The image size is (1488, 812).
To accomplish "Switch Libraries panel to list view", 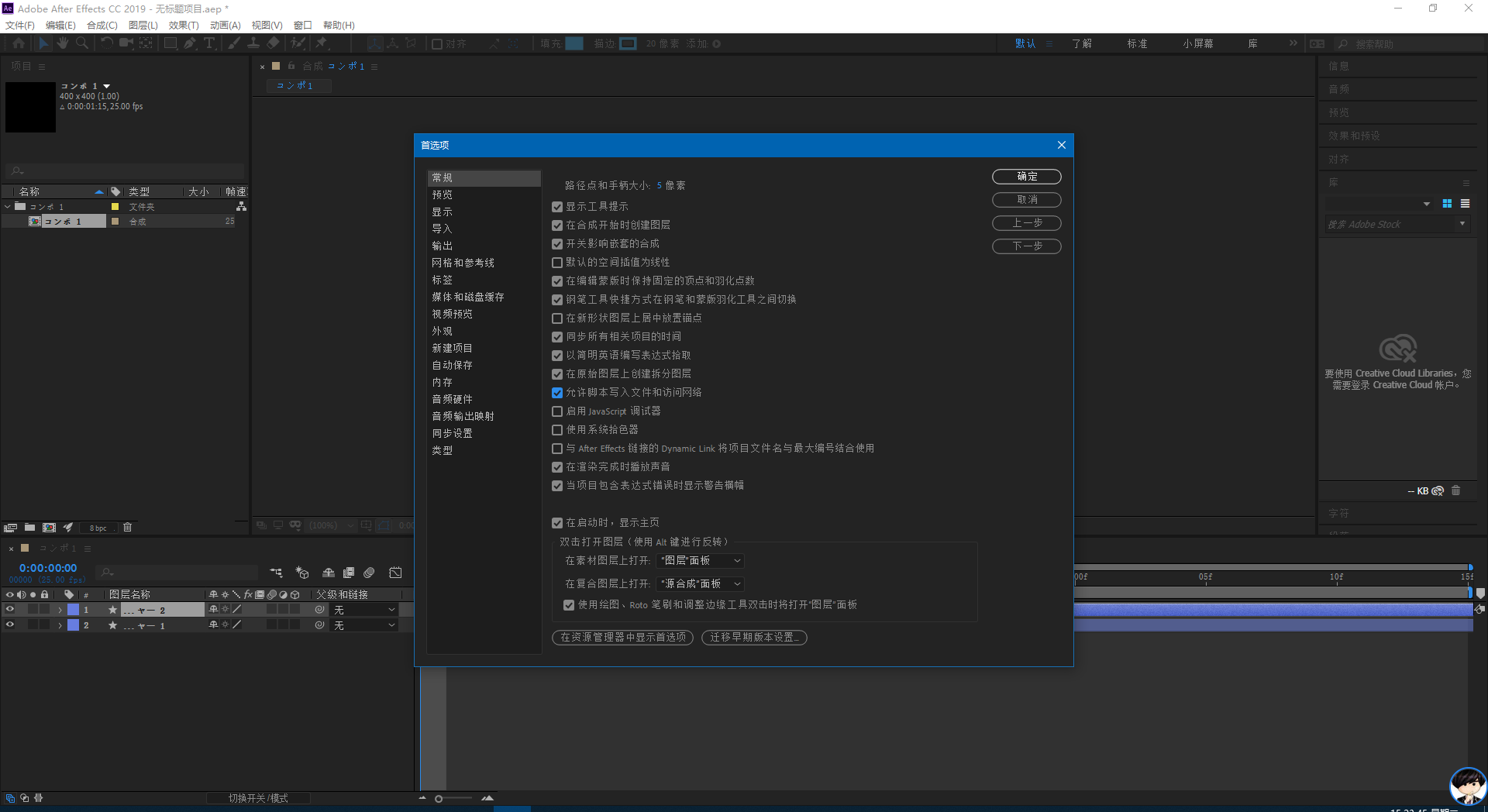I will tap(1465, 204).
